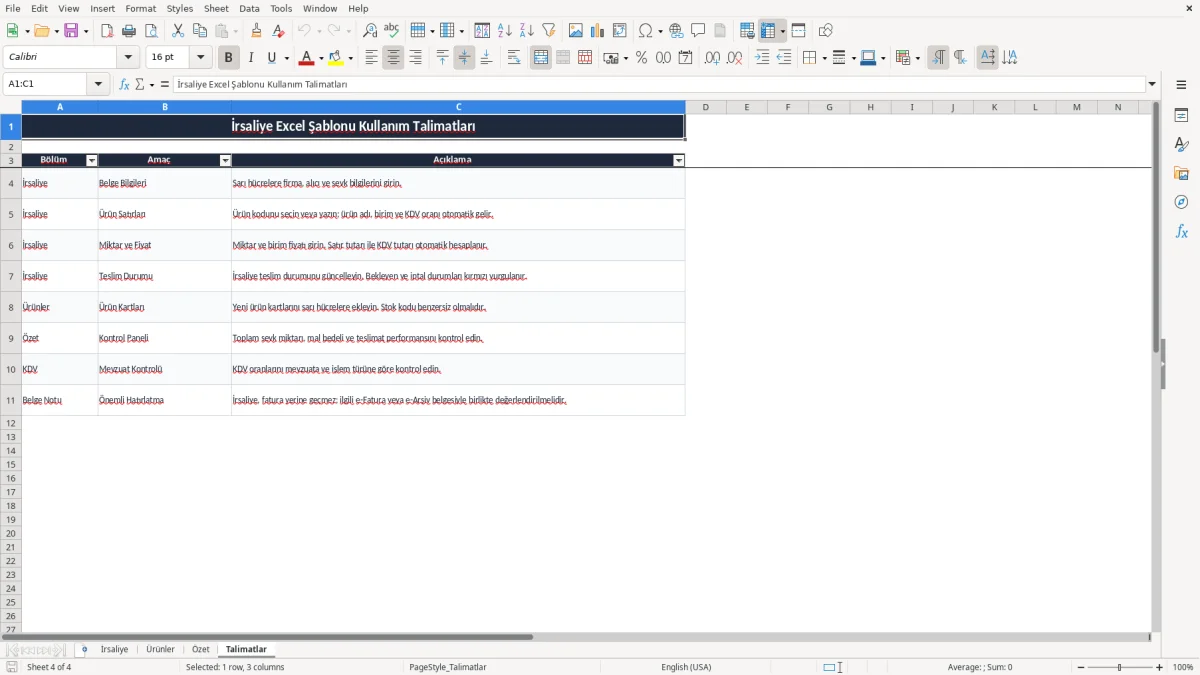Toggle italic formatting
The width and height of the screenshot is (1200, 675).
[x=251, y=58]
